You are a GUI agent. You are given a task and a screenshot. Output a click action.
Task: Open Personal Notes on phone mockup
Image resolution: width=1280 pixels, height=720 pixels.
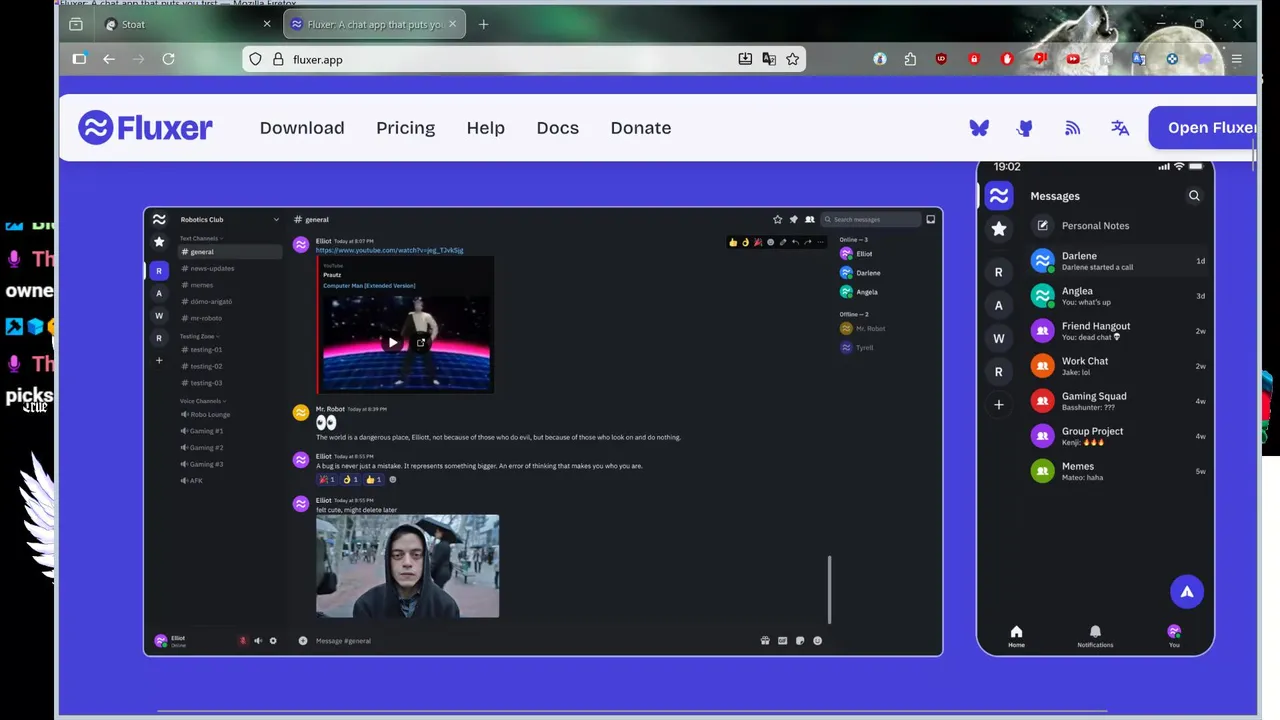click(1118, 226)
